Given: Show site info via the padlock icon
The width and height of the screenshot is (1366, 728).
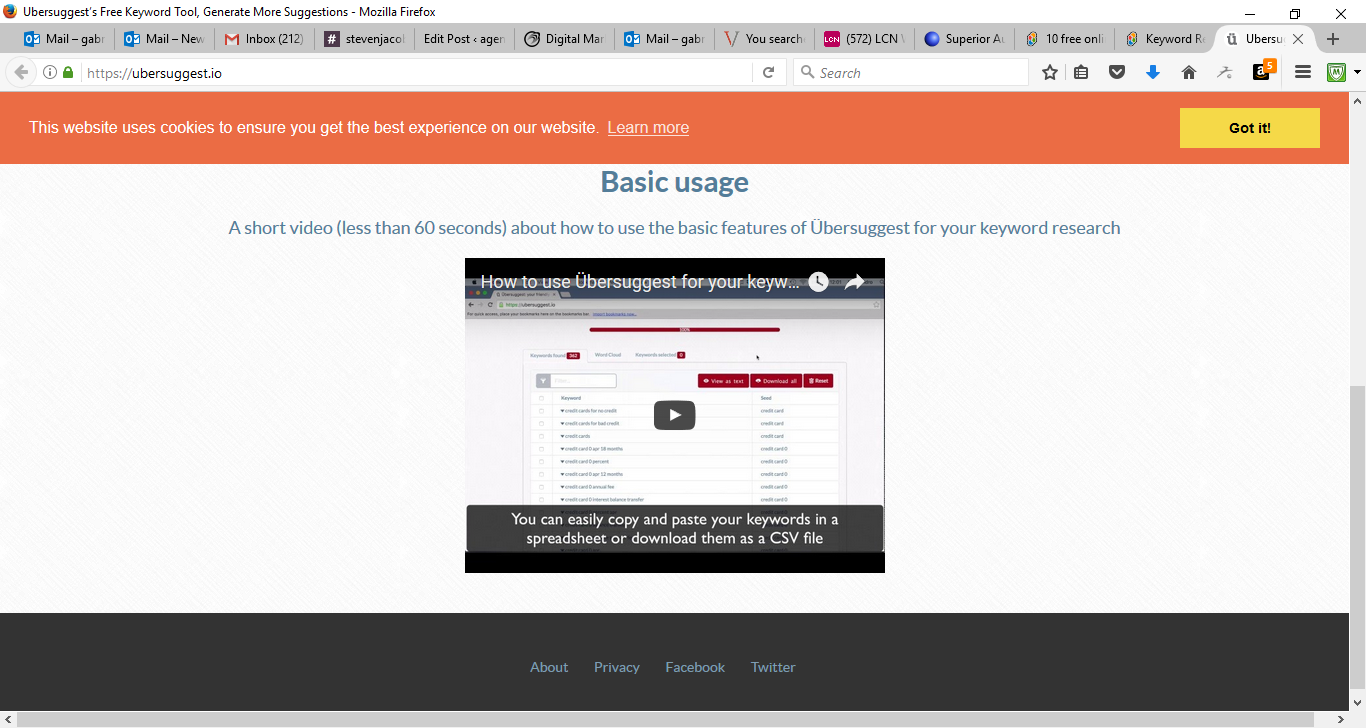Looking at the screenshot, I should tap(68, 73).
